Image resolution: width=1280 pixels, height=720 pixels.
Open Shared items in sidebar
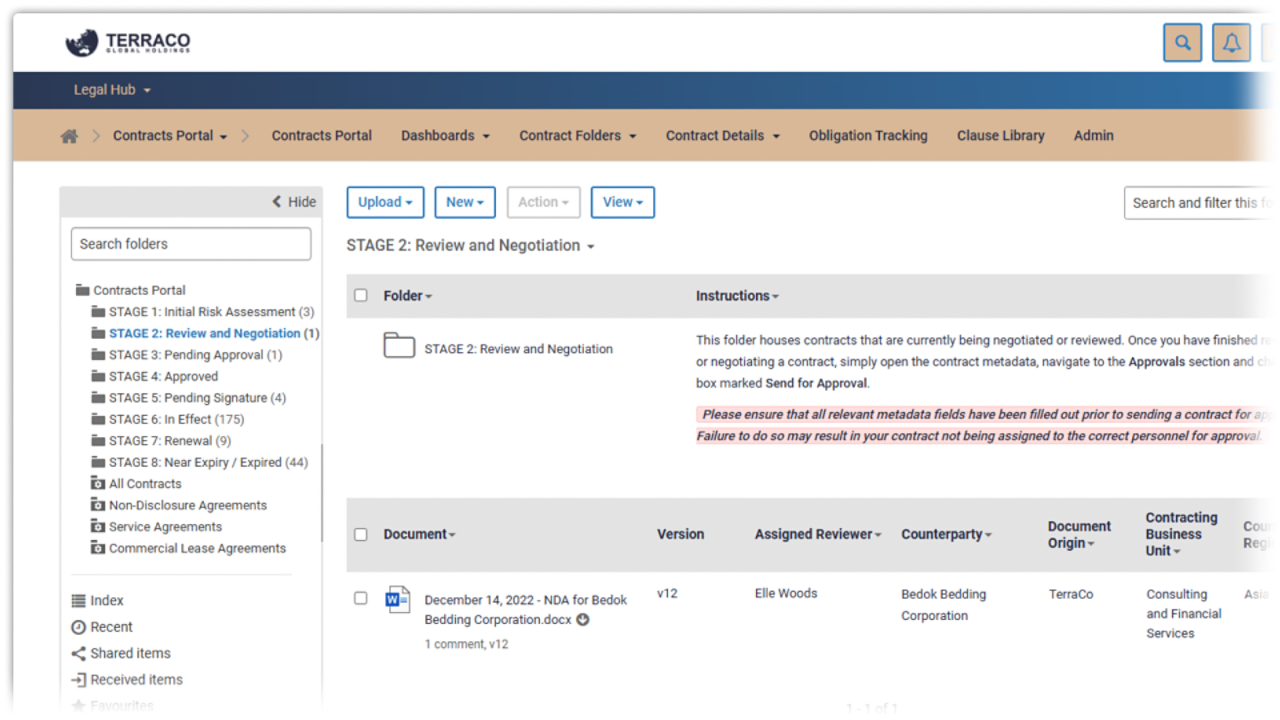130,653
